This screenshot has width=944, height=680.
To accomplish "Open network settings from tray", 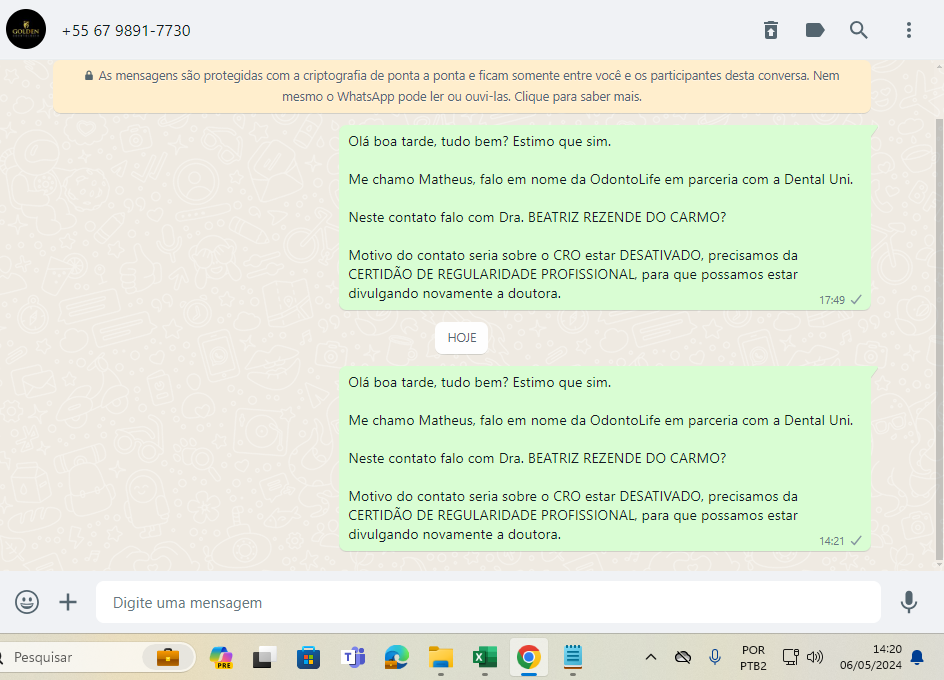I will pyautogui.click(x=790, y=657).
